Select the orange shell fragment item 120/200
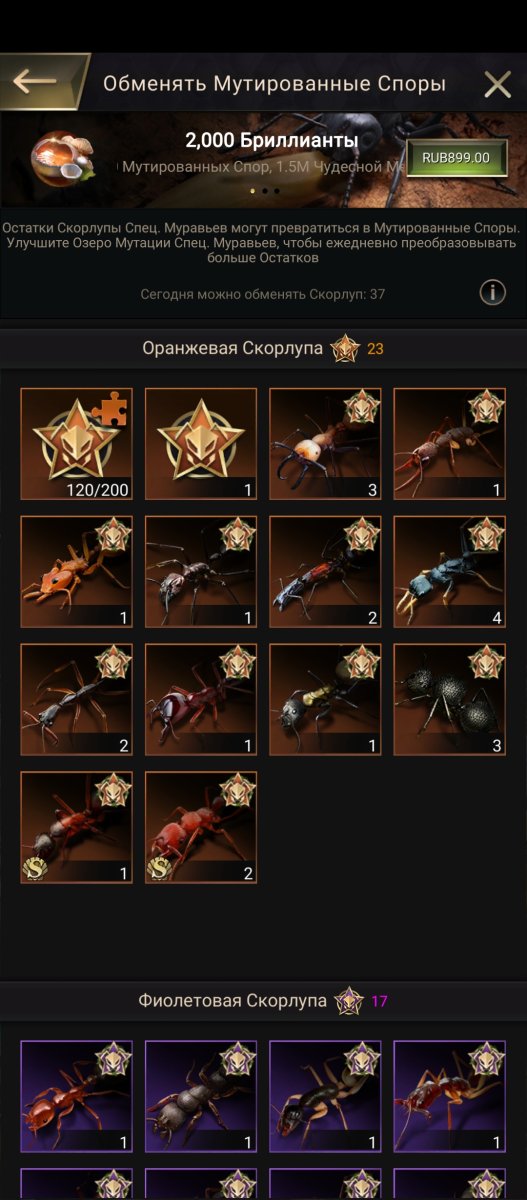This screenshot has height=1200, width=527. point(76,444)
